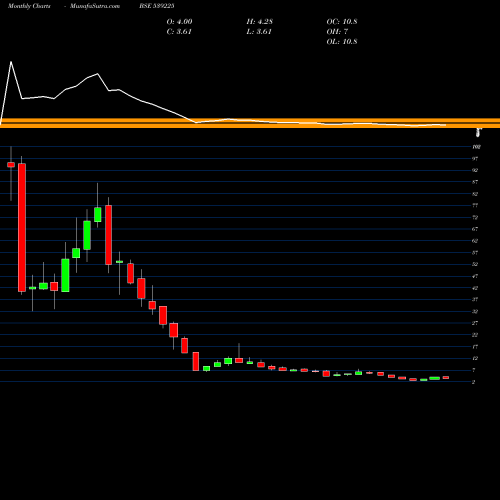Click the open value "O: 4.00"
The width and height of the screenshot is (500, 500).
[x=179, y=22]
